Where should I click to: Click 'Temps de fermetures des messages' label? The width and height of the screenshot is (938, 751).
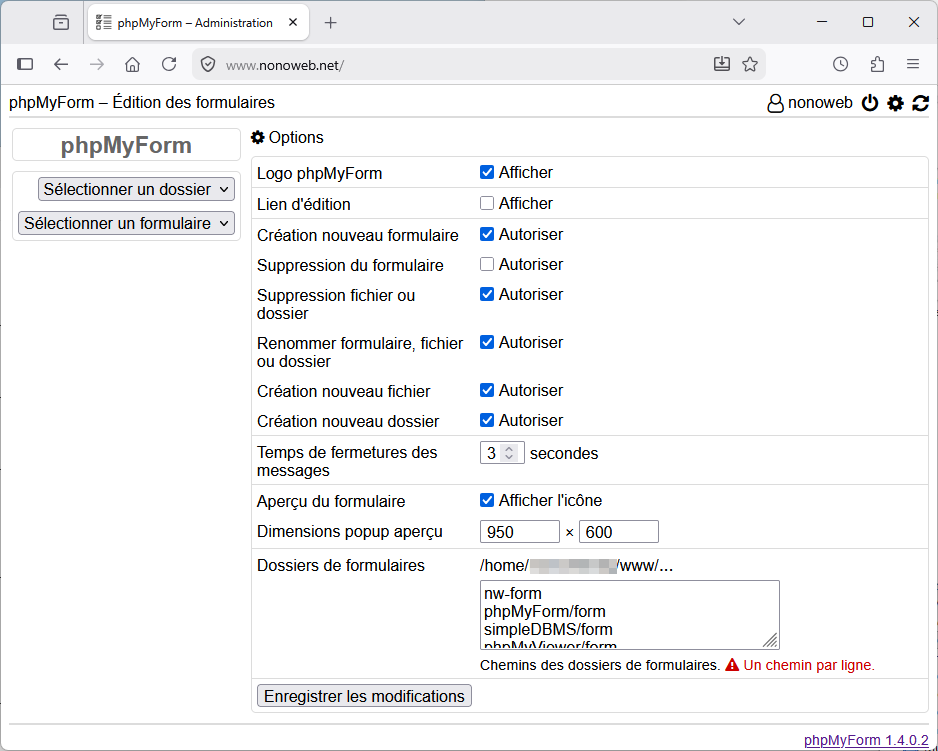[x=347, y=461]
